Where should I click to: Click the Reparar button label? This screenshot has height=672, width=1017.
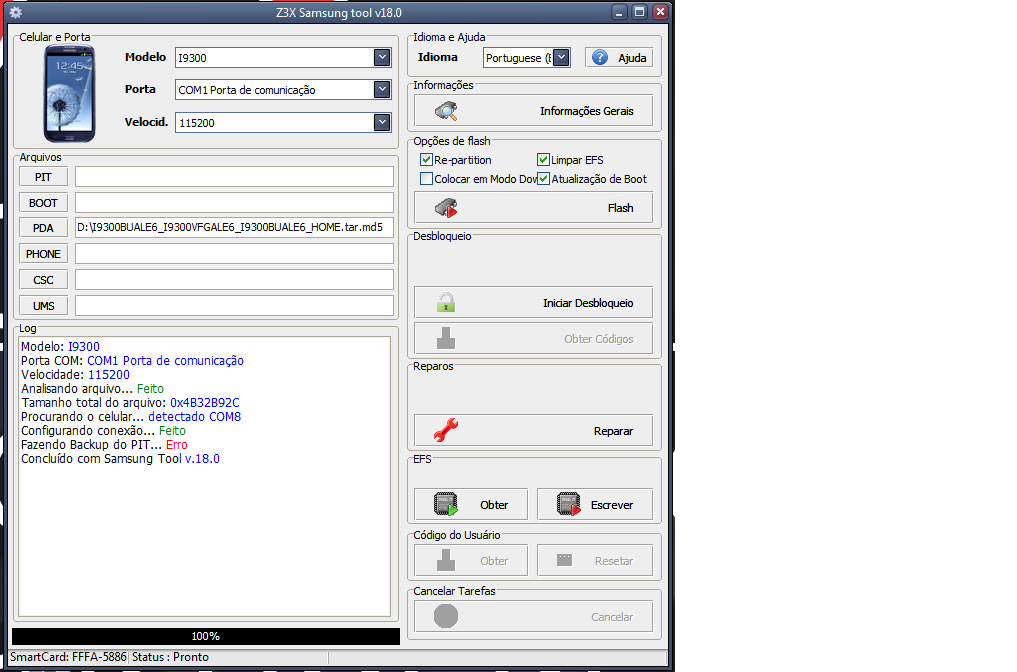[x=613, y=431]
